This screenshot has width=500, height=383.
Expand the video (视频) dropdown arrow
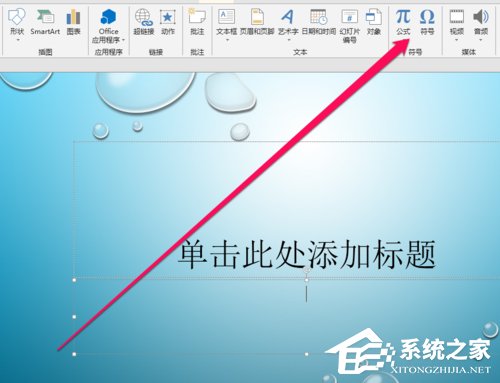457,40
